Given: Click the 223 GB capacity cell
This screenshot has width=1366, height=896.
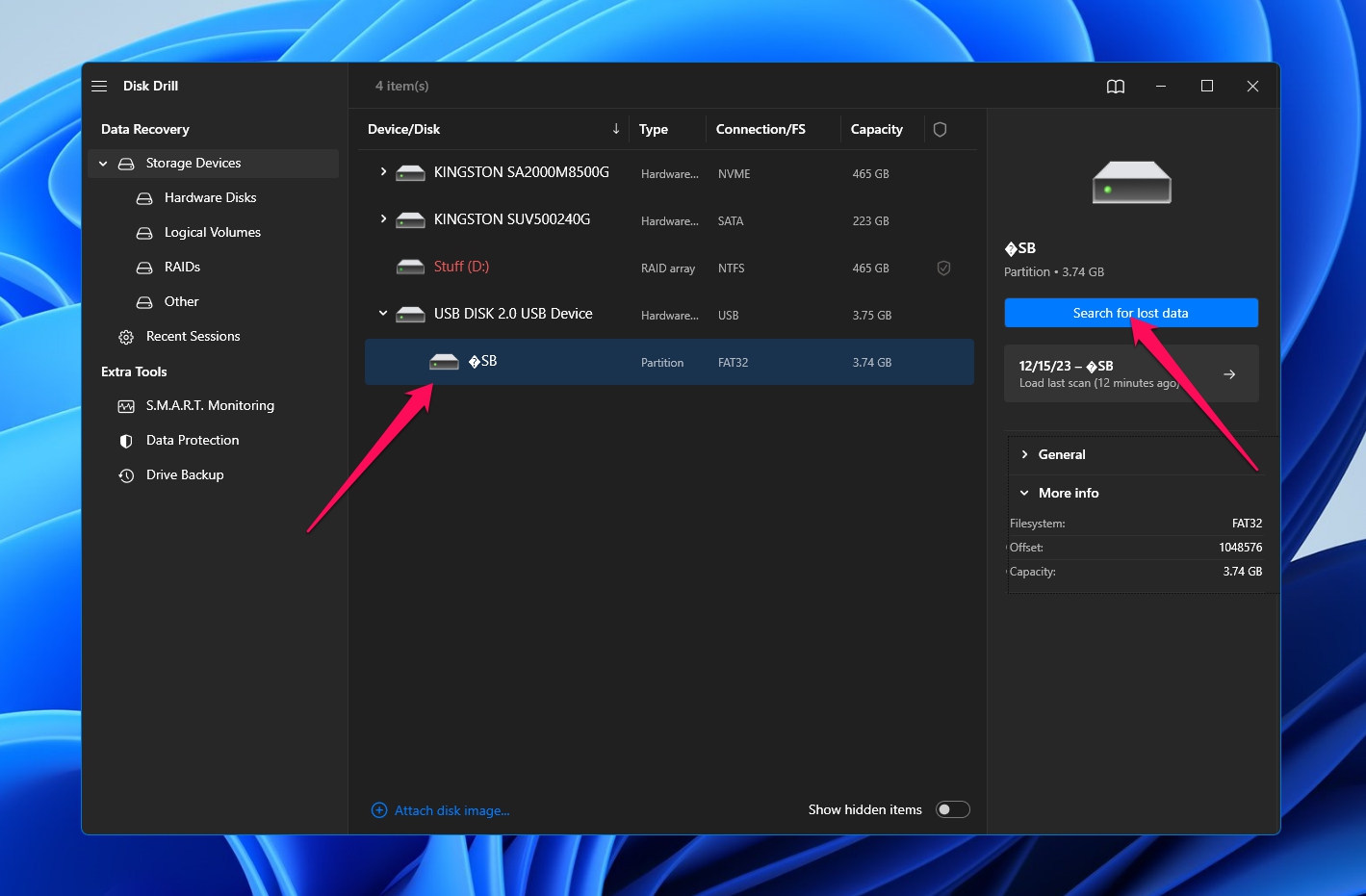Looking at the screenshot, I should click(x=871, y=221).
